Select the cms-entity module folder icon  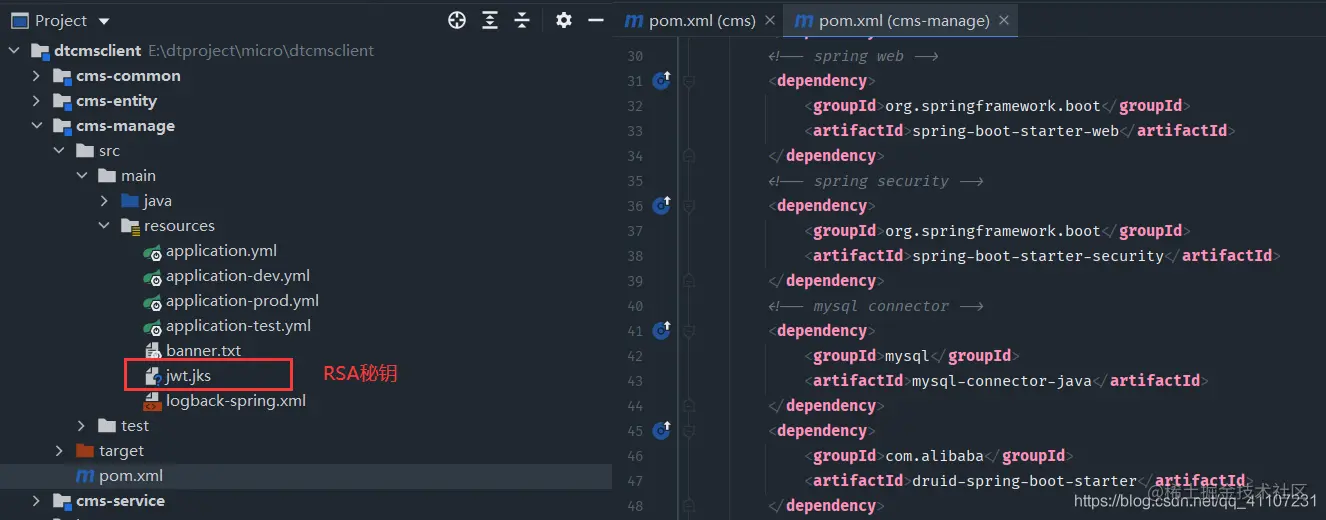[x=62, y=101]
